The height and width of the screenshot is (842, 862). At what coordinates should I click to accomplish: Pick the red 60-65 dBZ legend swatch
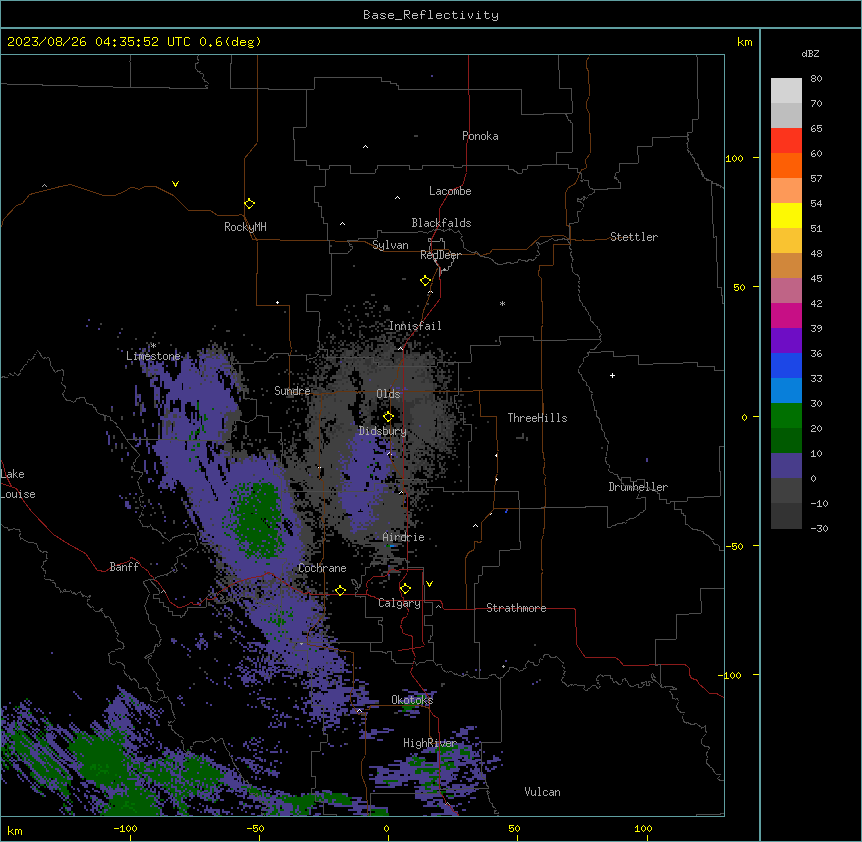tap(786, 141)
